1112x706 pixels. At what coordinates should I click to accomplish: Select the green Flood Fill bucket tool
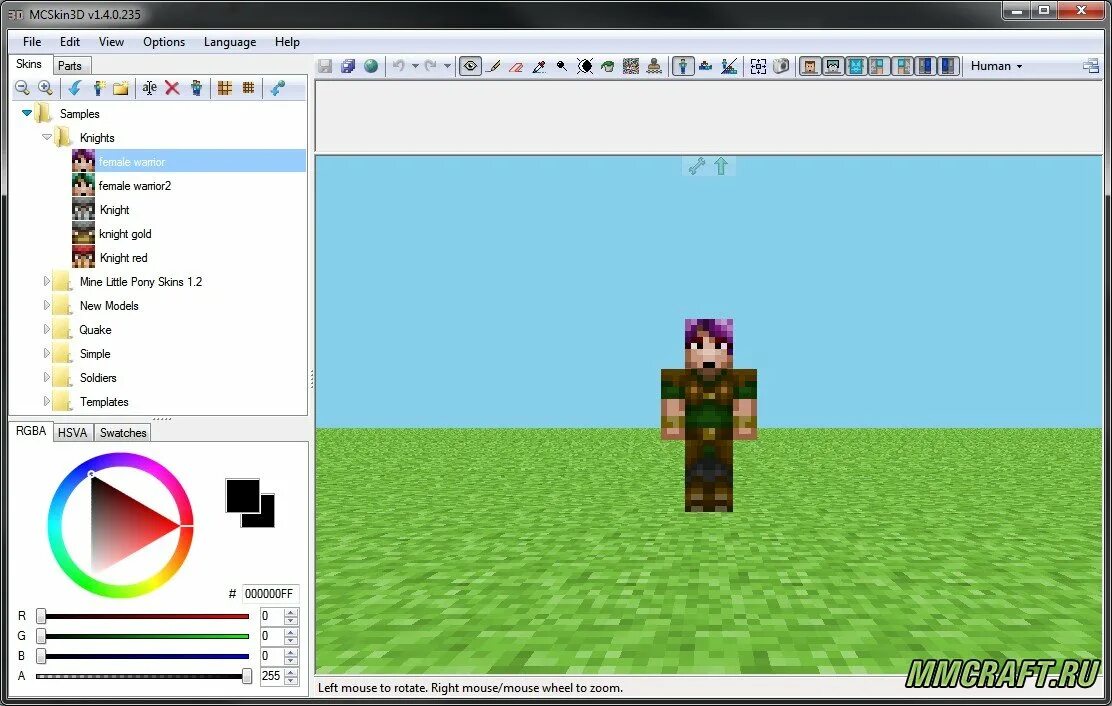(x=608, y=66)
